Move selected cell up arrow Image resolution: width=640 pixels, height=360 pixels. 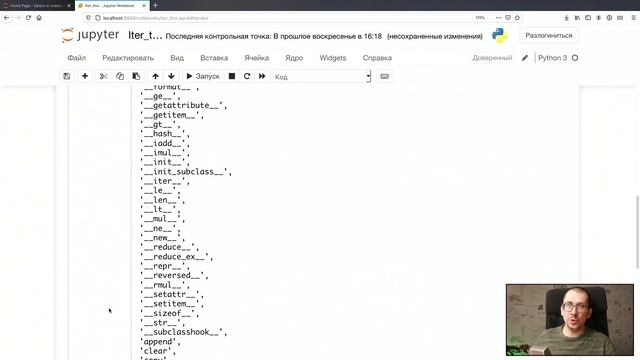pyautogui.click(x=156, y=76)
